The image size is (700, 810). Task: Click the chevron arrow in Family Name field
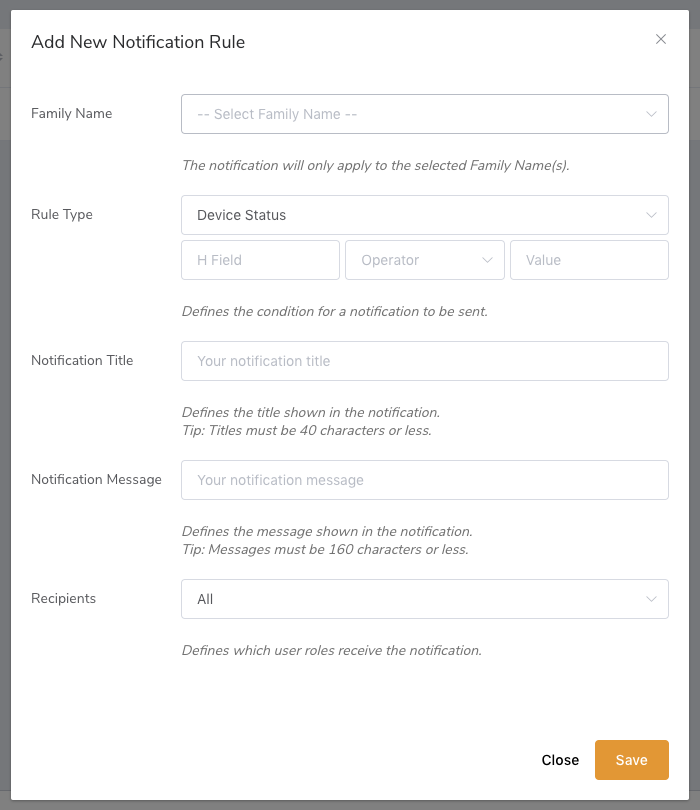click(651, 114)
